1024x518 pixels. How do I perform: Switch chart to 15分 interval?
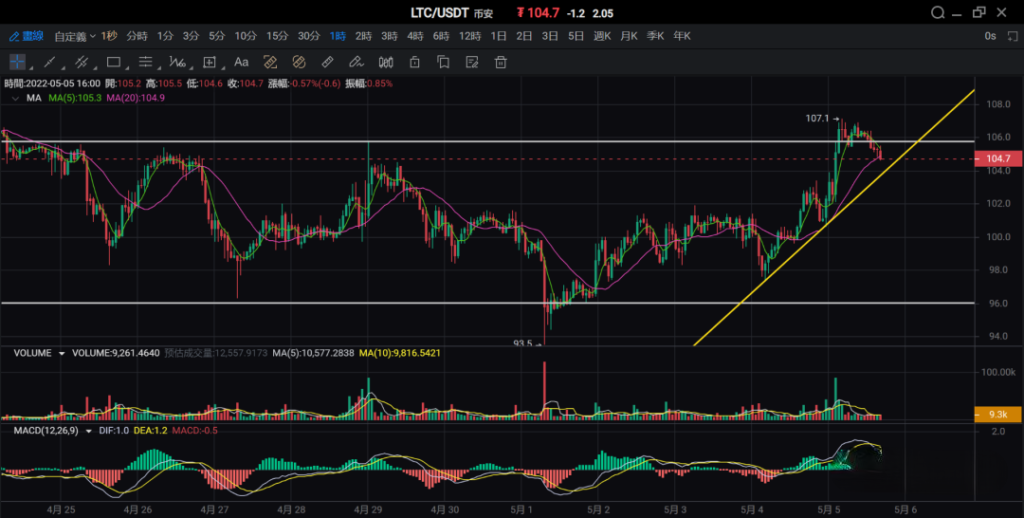(x=277, y=36)
